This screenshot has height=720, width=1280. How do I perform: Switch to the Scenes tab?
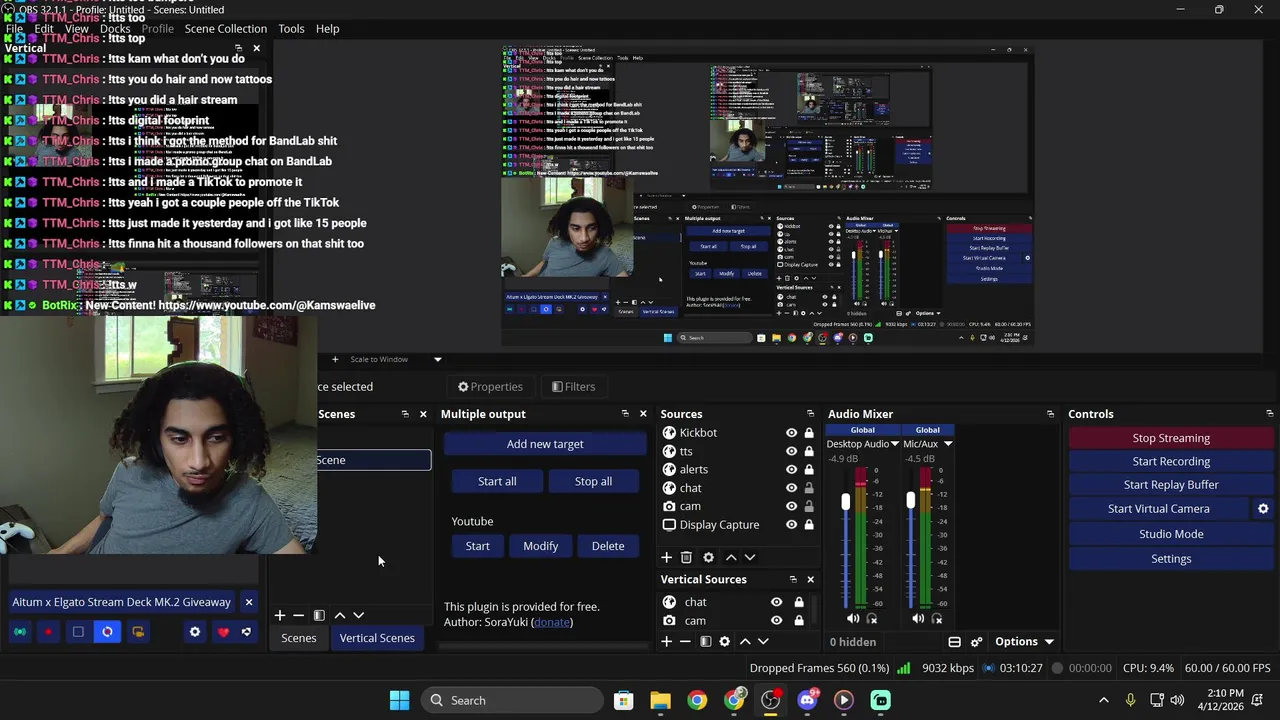[298, 638]
